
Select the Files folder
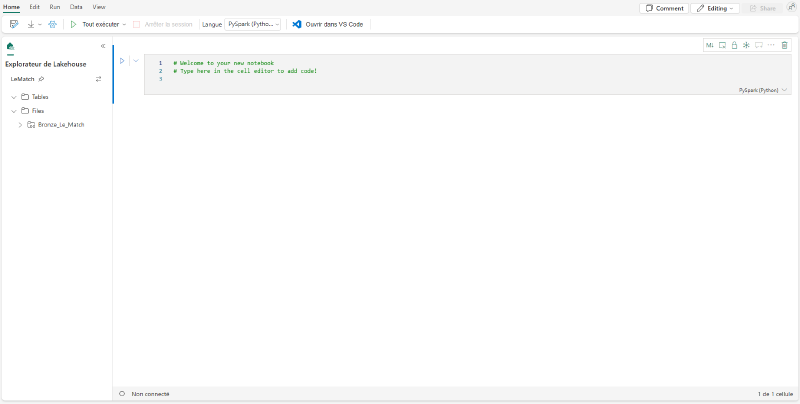(37, 111)
